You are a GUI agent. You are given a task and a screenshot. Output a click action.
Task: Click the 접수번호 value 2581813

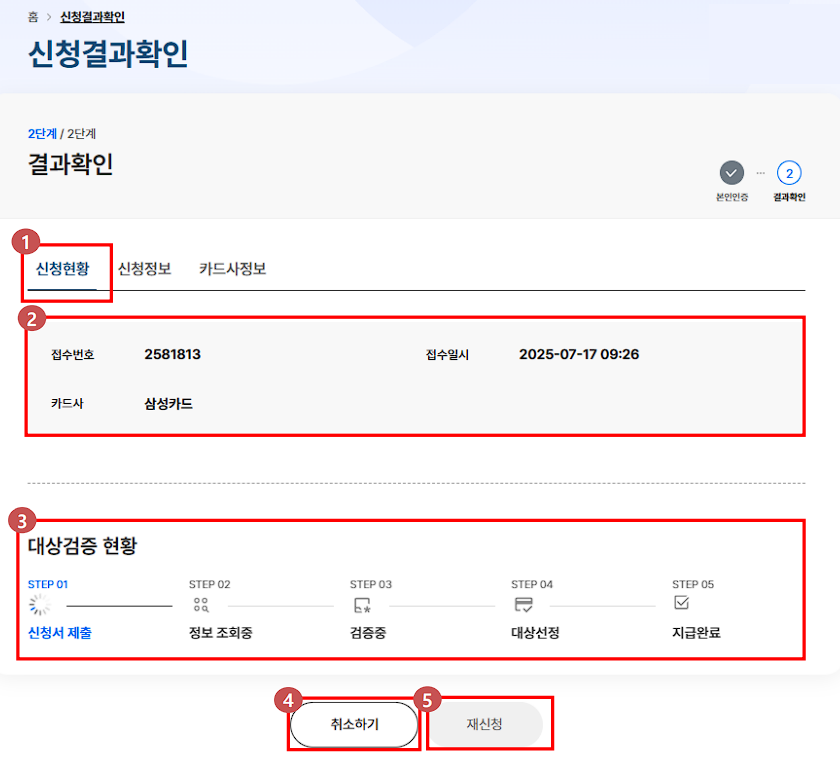[172, 354]
